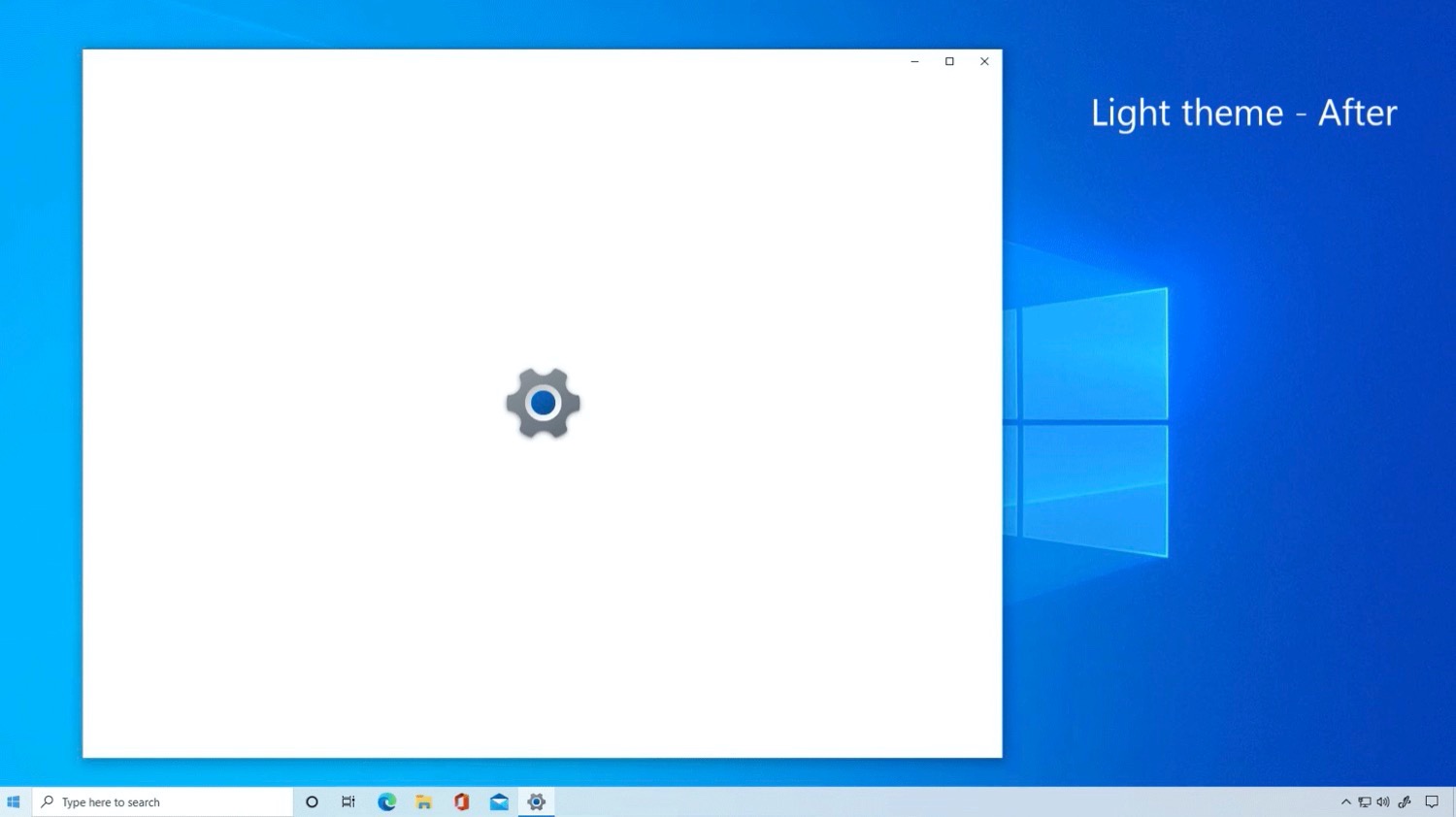Open the Mail app from the taskbar
Screen dimensions: 1456x817
point(499,802)
